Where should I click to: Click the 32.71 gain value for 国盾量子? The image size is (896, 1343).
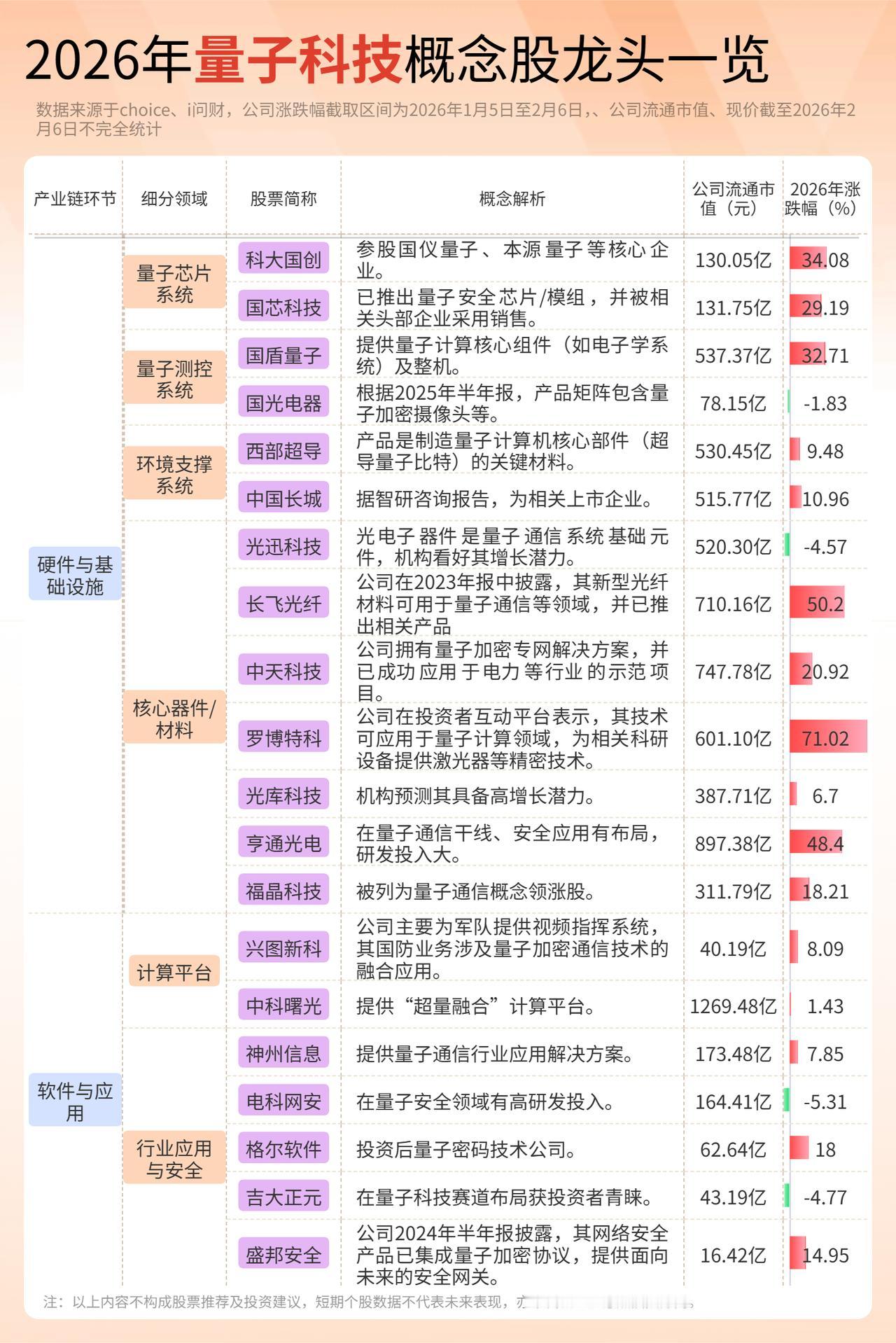tap(825, 355)
